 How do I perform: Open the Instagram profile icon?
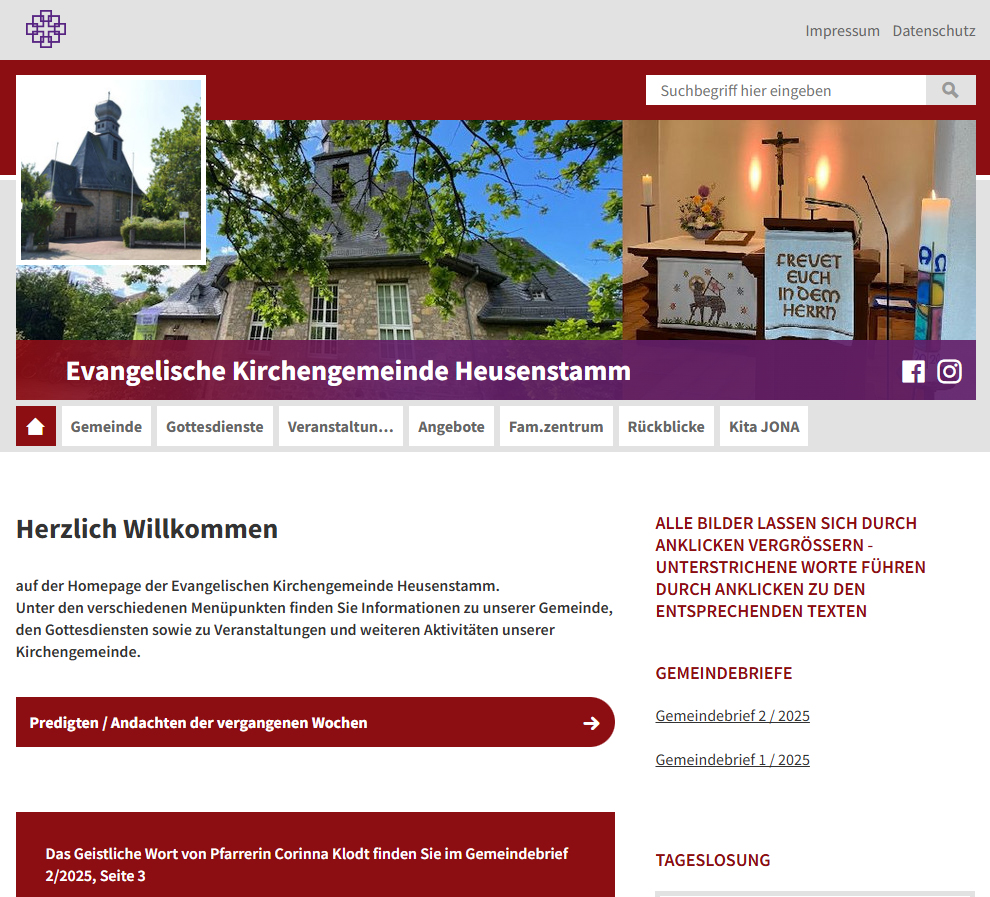click(x=949, y=372)
